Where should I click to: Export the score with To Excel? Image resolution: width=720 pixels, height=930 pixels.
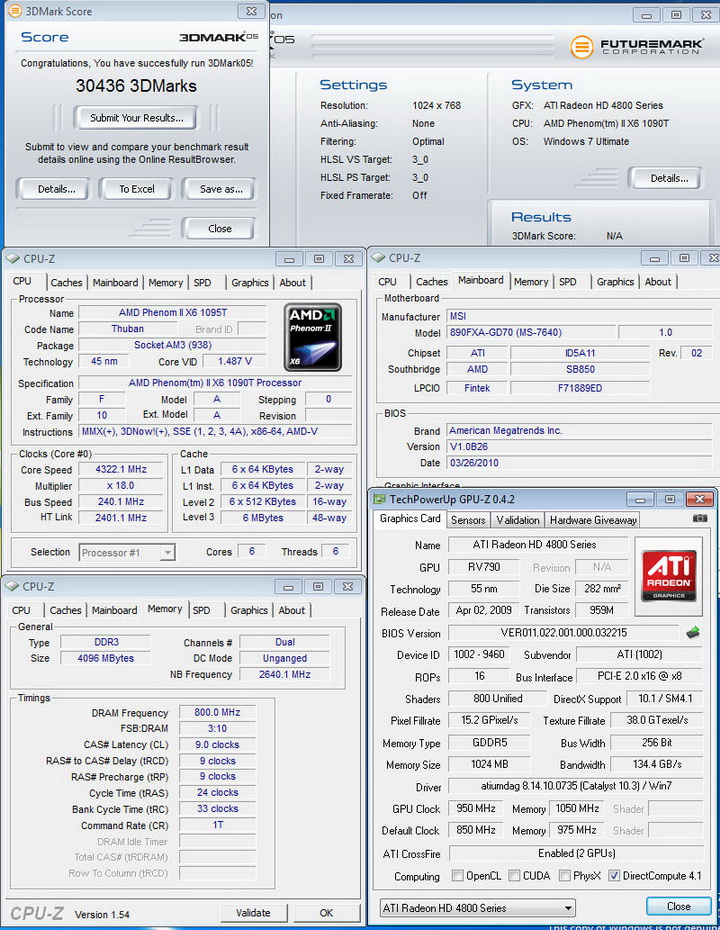[x=136, y=189]
